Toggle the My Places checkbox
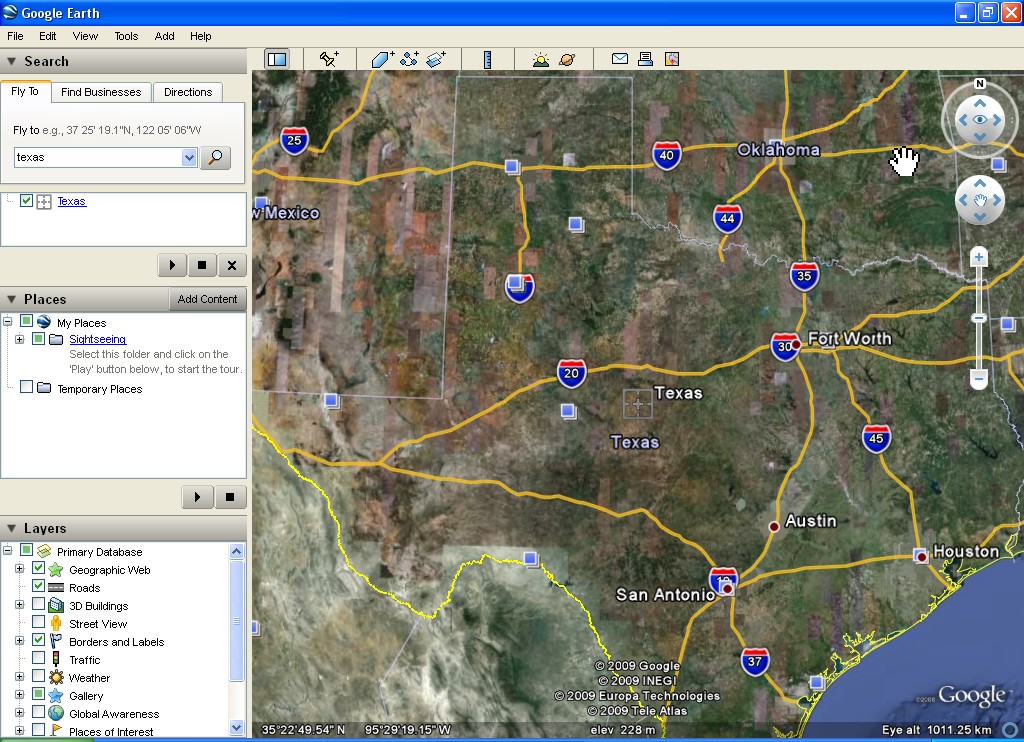 [26, 321]
